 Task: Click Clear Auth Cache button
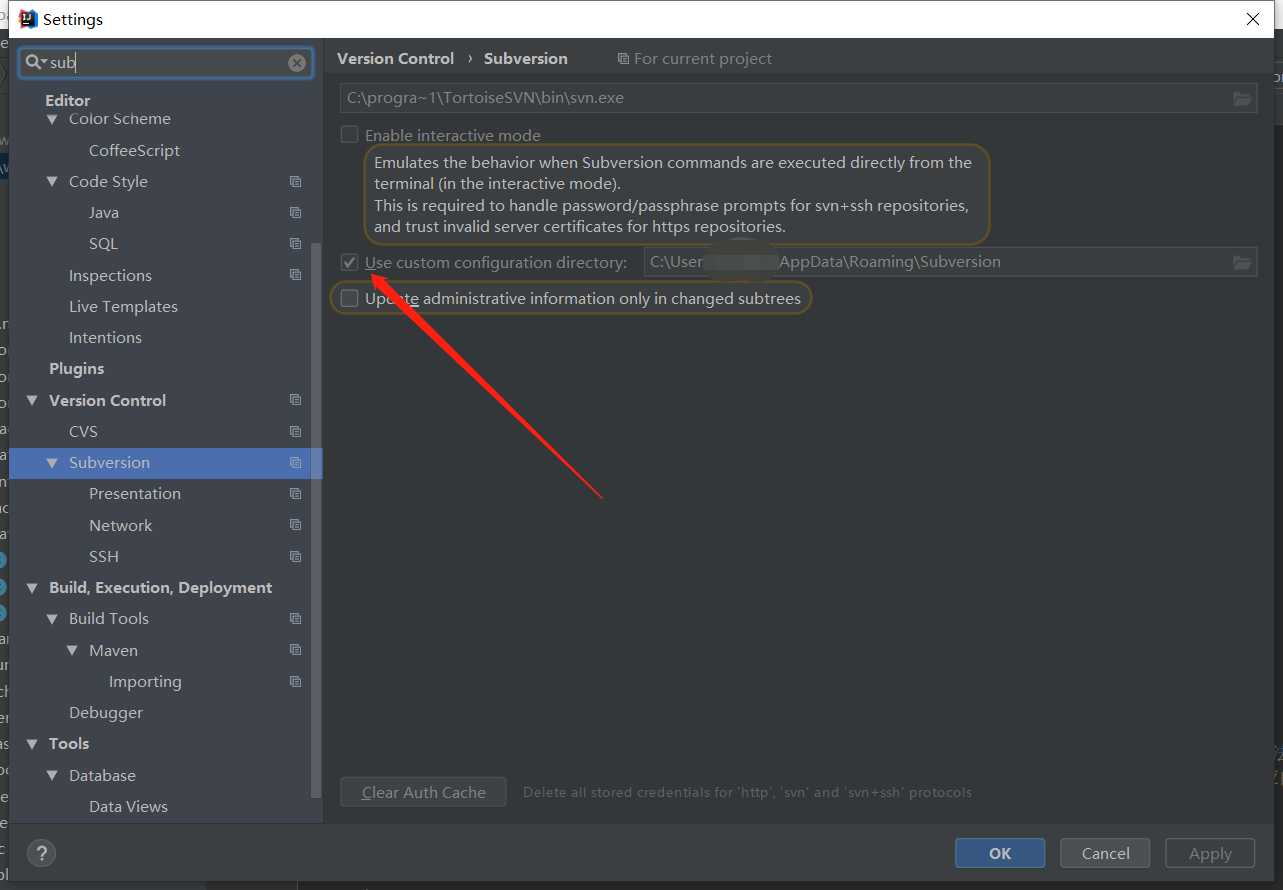(x=423, y=792)
